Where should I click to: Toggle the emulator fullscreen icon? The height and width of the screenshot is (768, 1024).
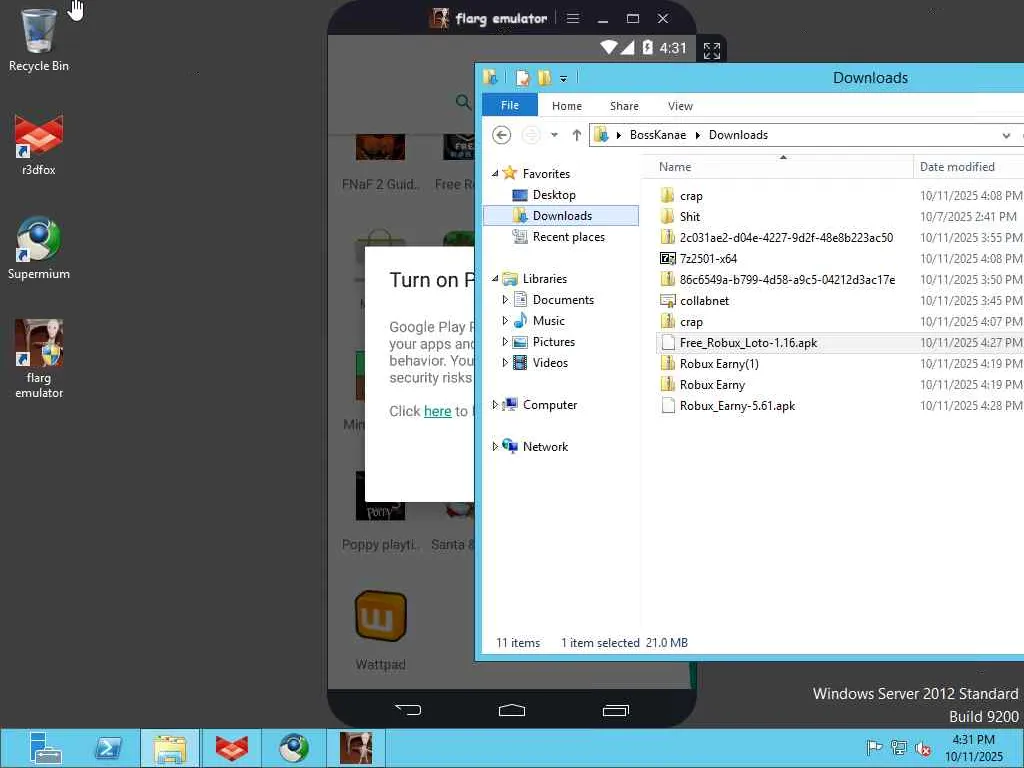click(x=711, y=50)
